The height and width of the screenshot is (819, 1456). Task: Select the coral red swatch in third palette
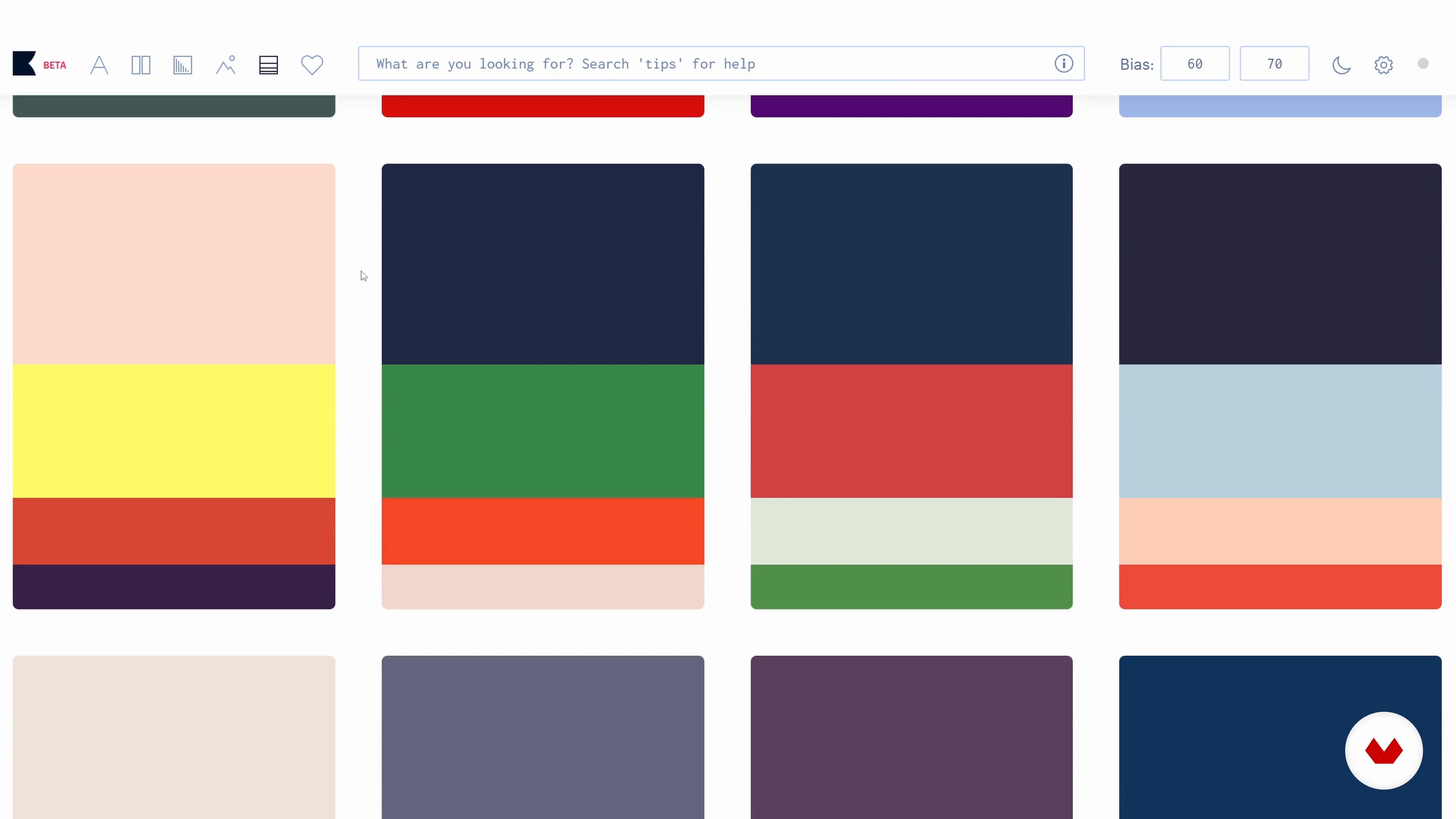coord(912,431)
